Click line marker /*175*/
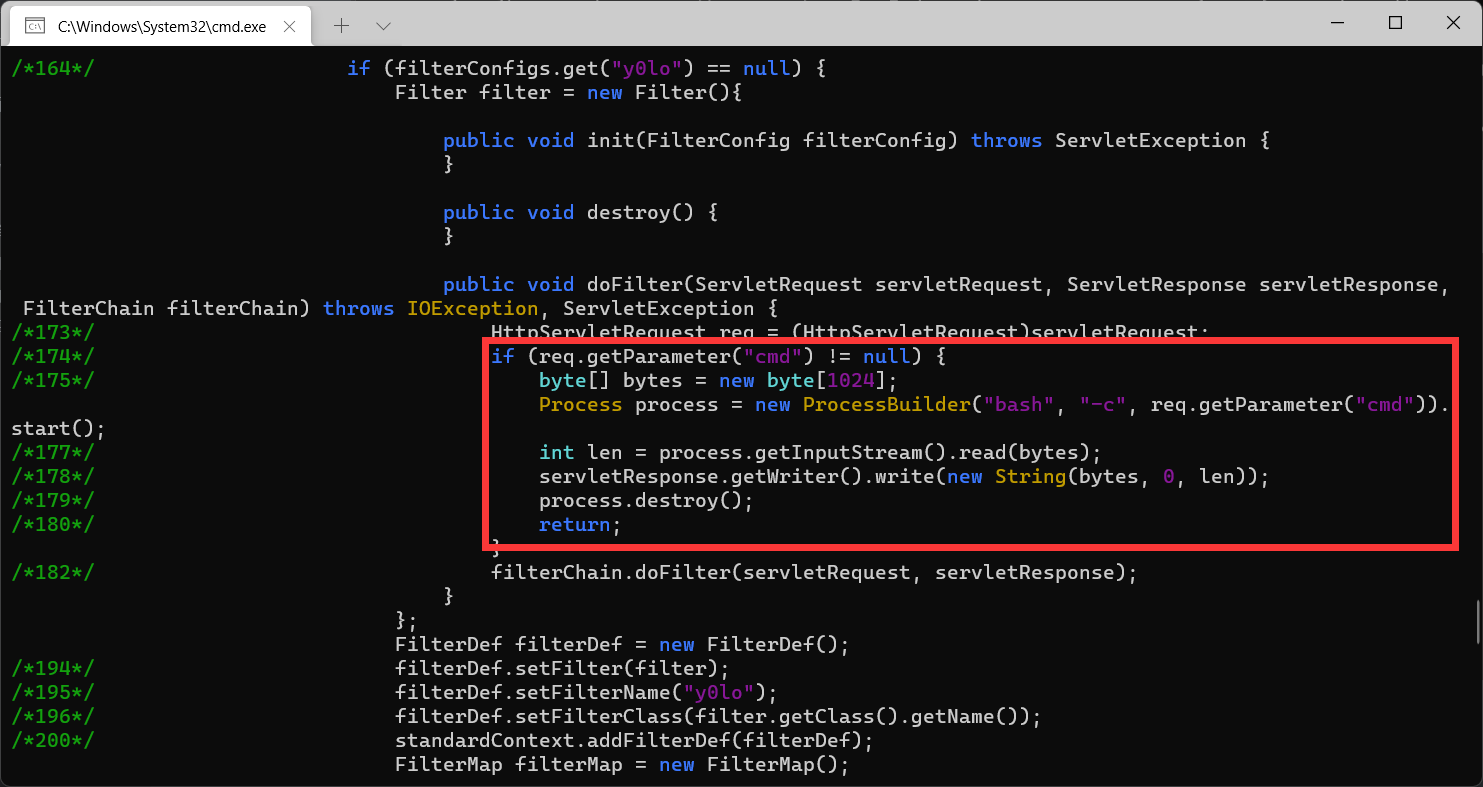 click(x=53, y=381)
